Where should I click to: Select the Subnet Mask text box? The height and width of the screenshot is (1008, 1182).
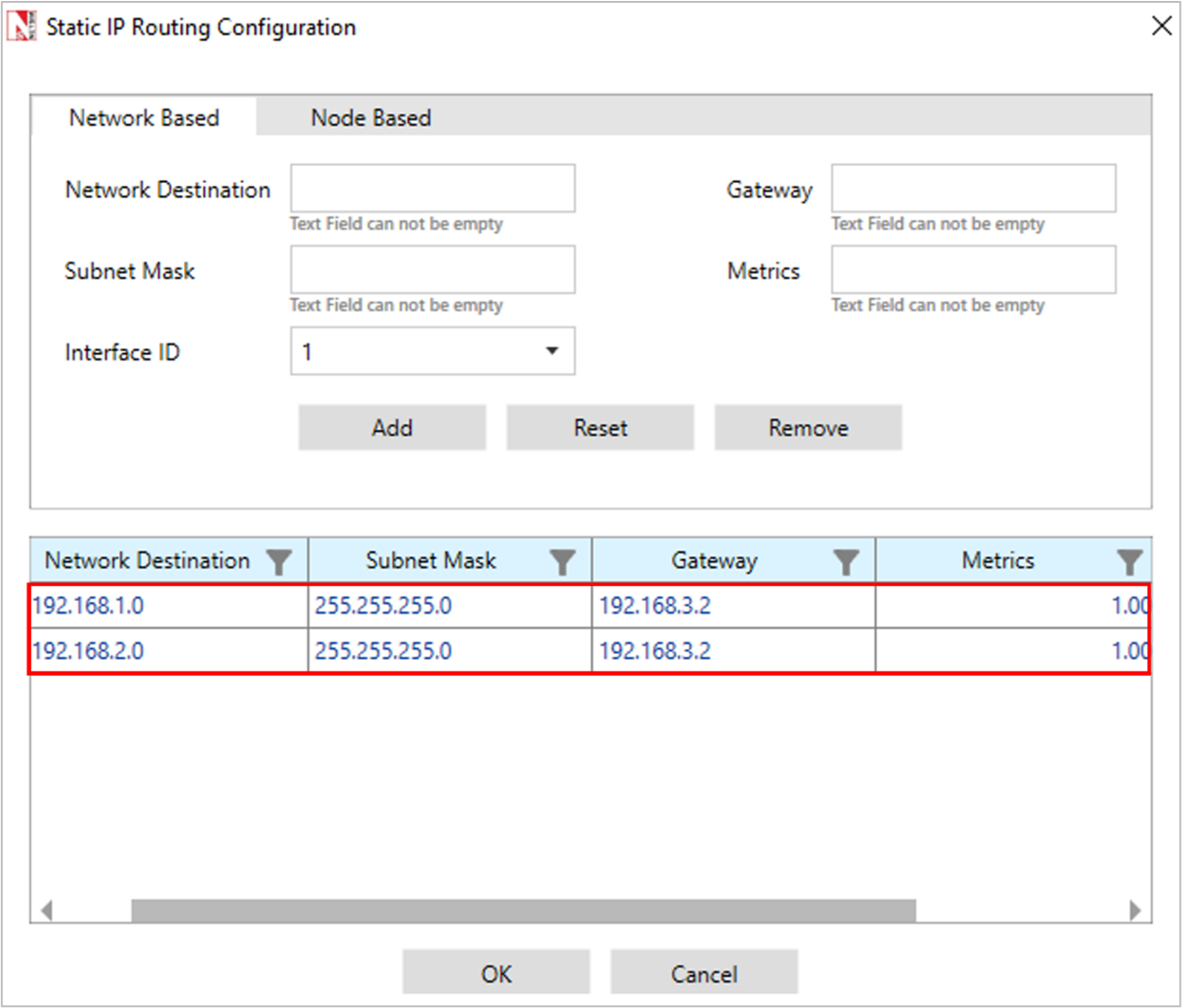pyautogui.click(x=432, y=270)
